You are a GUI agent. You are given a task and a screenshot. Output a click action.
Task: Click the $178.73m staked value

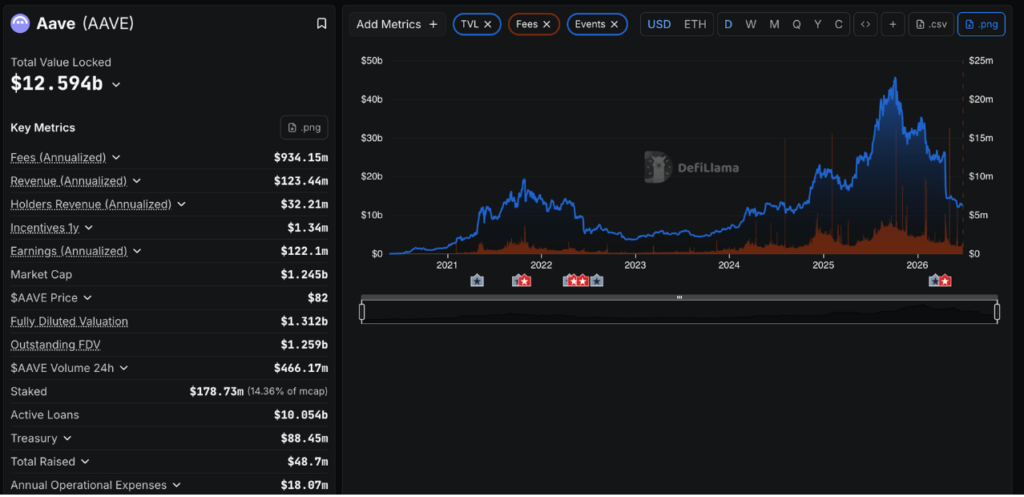click(217, 391)
